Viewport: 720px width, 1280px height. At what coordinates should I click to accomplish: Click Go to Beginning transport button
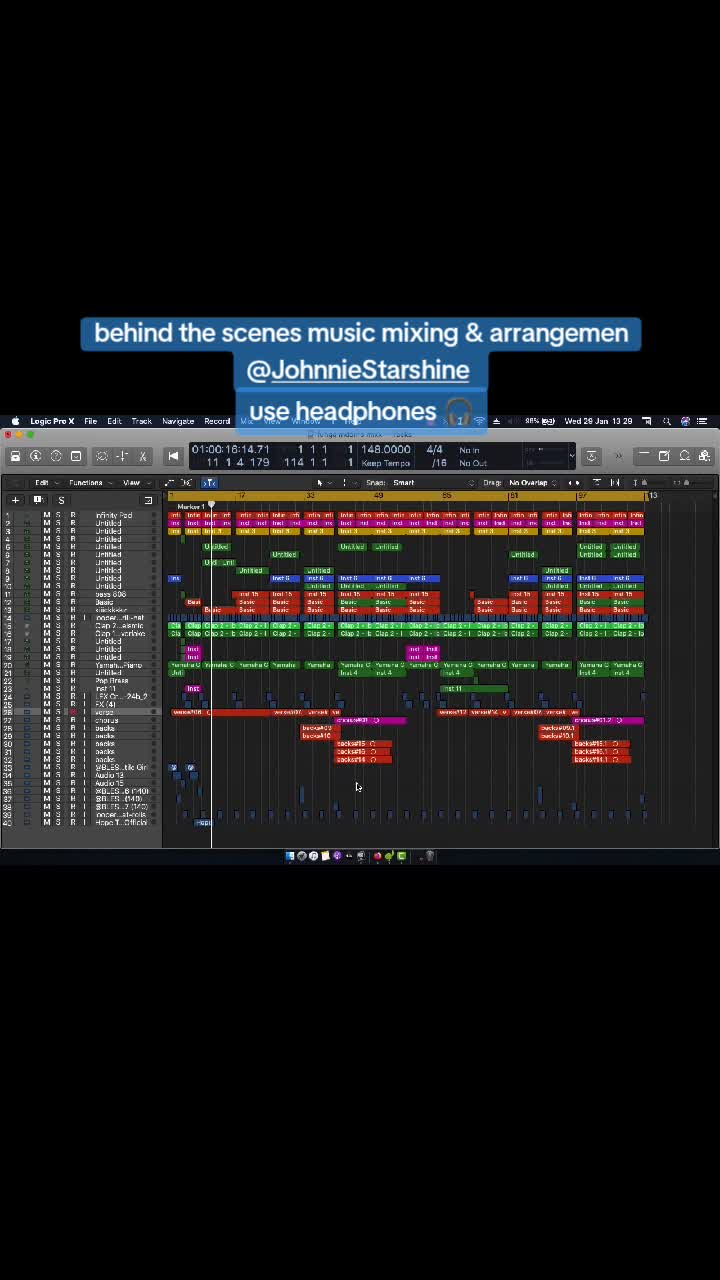coord(173,456)
